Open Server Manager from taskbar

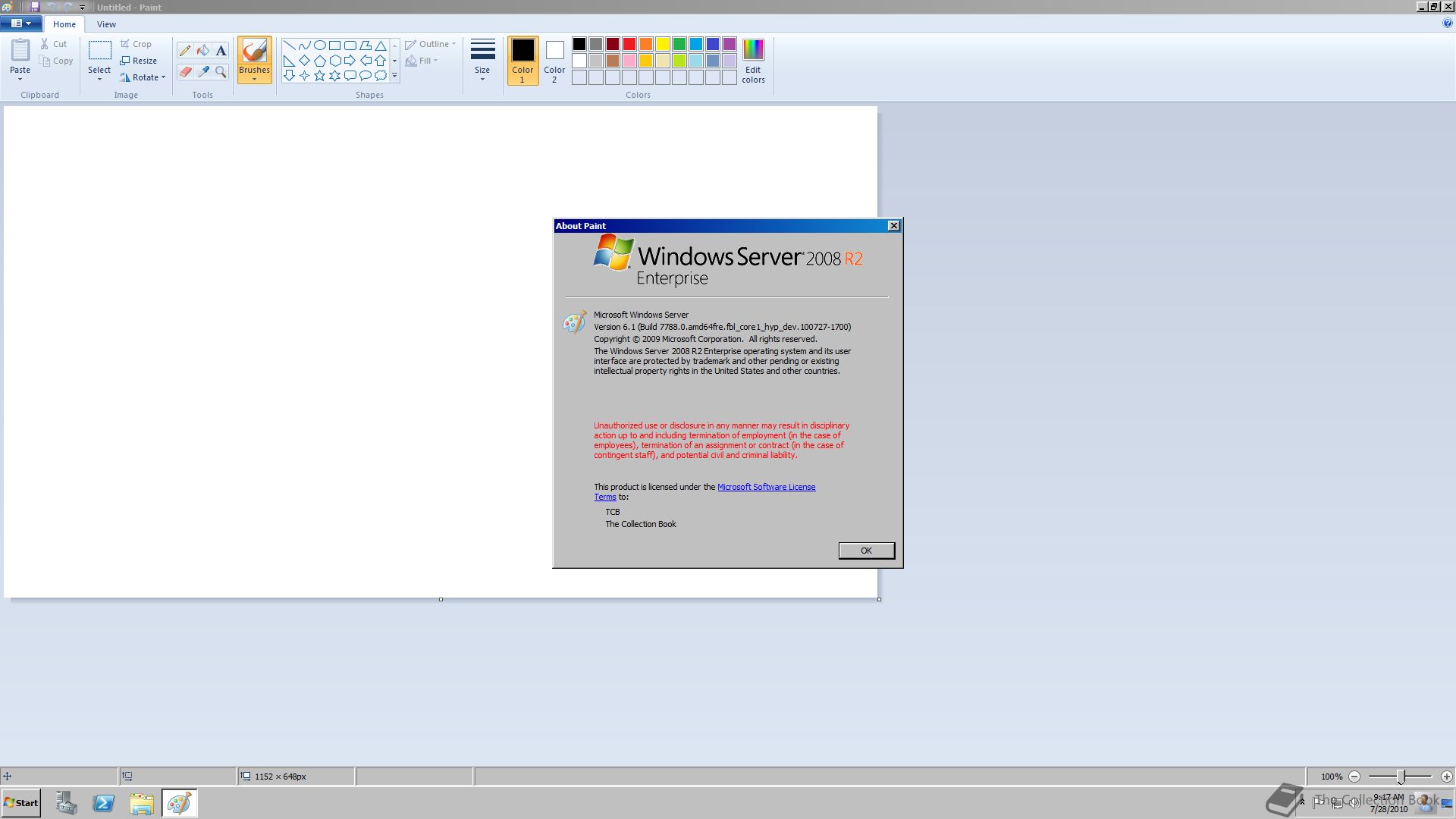click(66, 803)
